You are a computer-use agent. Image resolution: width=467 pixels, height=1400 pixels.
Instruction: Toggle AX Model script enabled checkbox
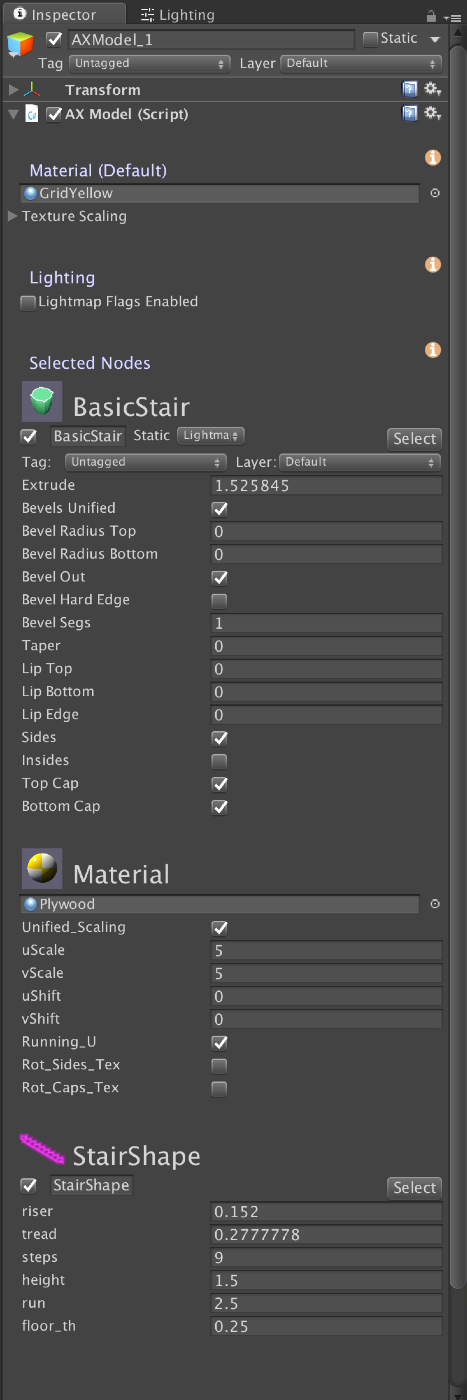(x=54, y=114)
